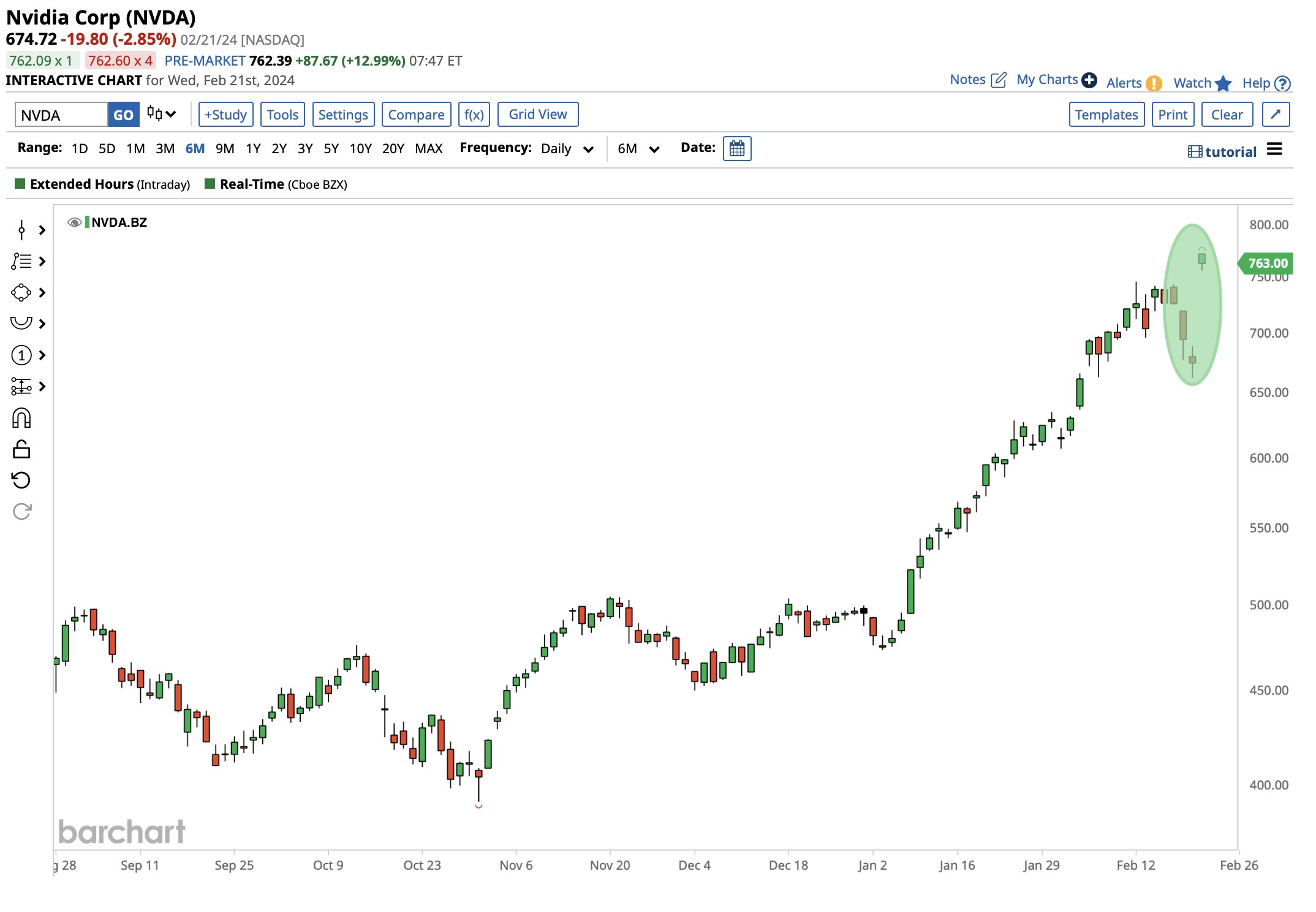Image resolution: width=1316 pixels, height=912 pixels.
Task: Select the 3Y range
Action: pos(305,149)
